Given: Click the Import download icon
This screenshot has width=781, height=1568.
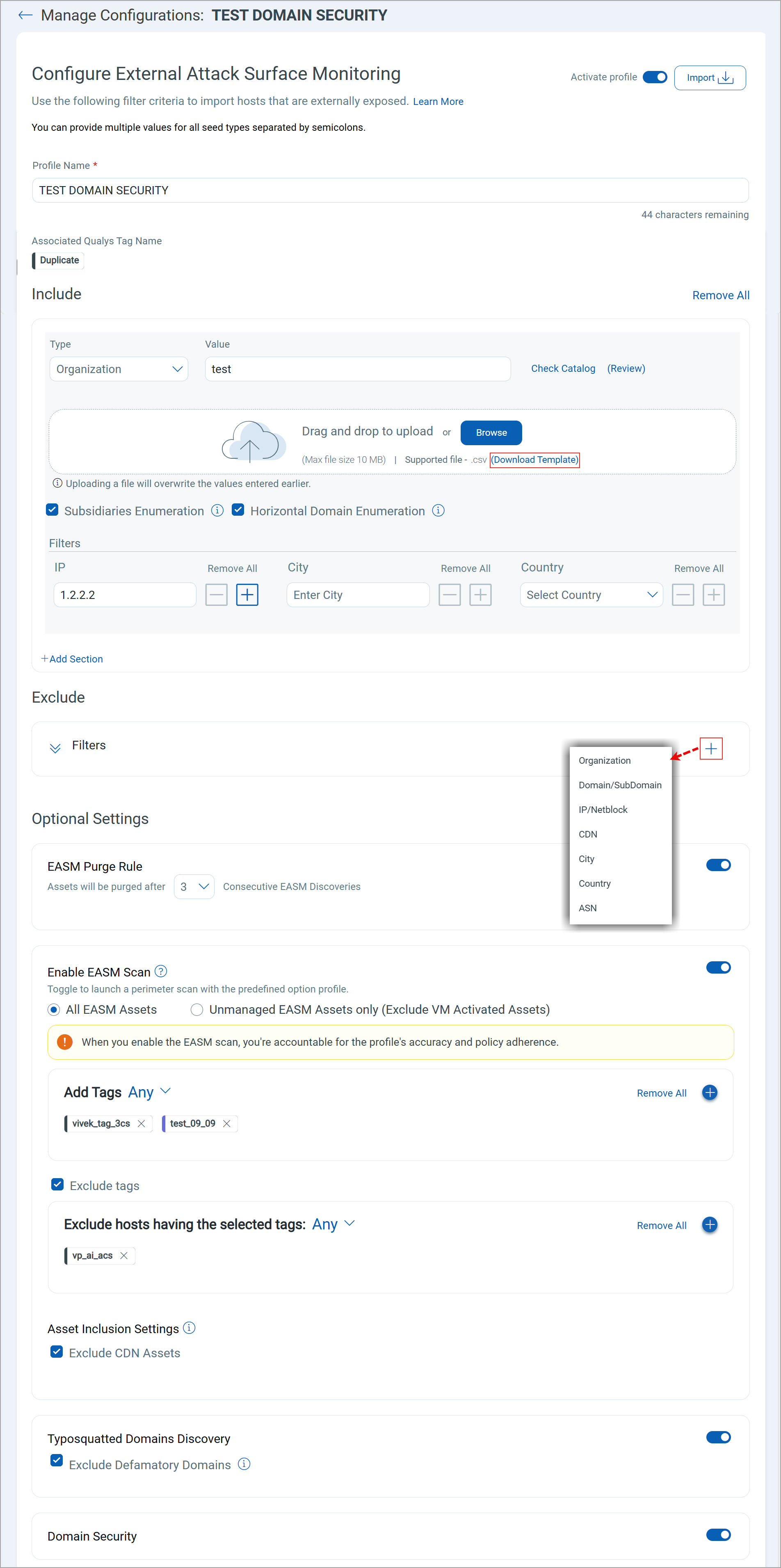Looking at the screenshot, I should coord(726,77).
